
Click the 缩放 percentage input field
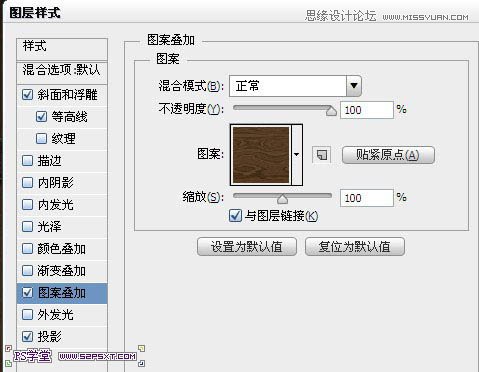click(367, 198)
